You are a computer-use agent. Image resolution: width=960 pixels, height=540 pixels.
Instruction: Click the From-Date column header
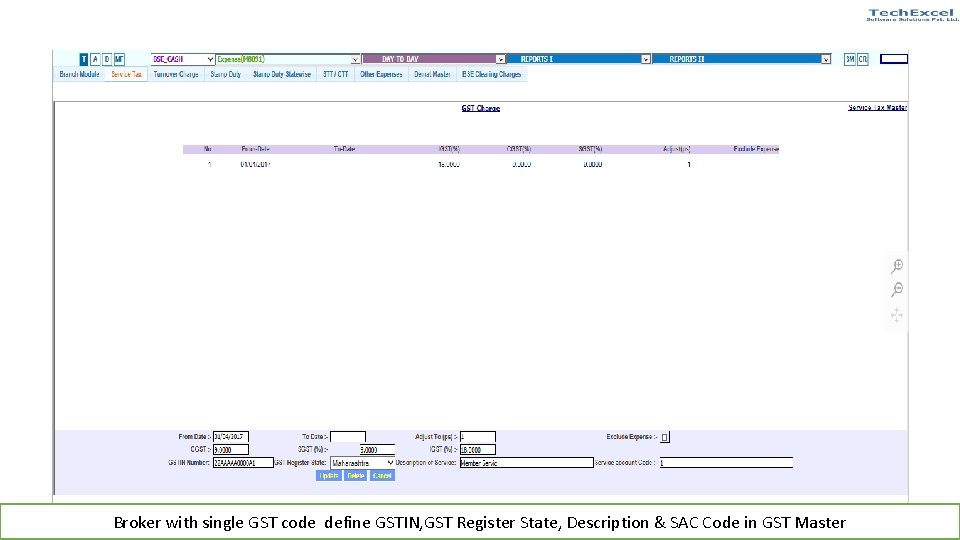click(255, 149)
